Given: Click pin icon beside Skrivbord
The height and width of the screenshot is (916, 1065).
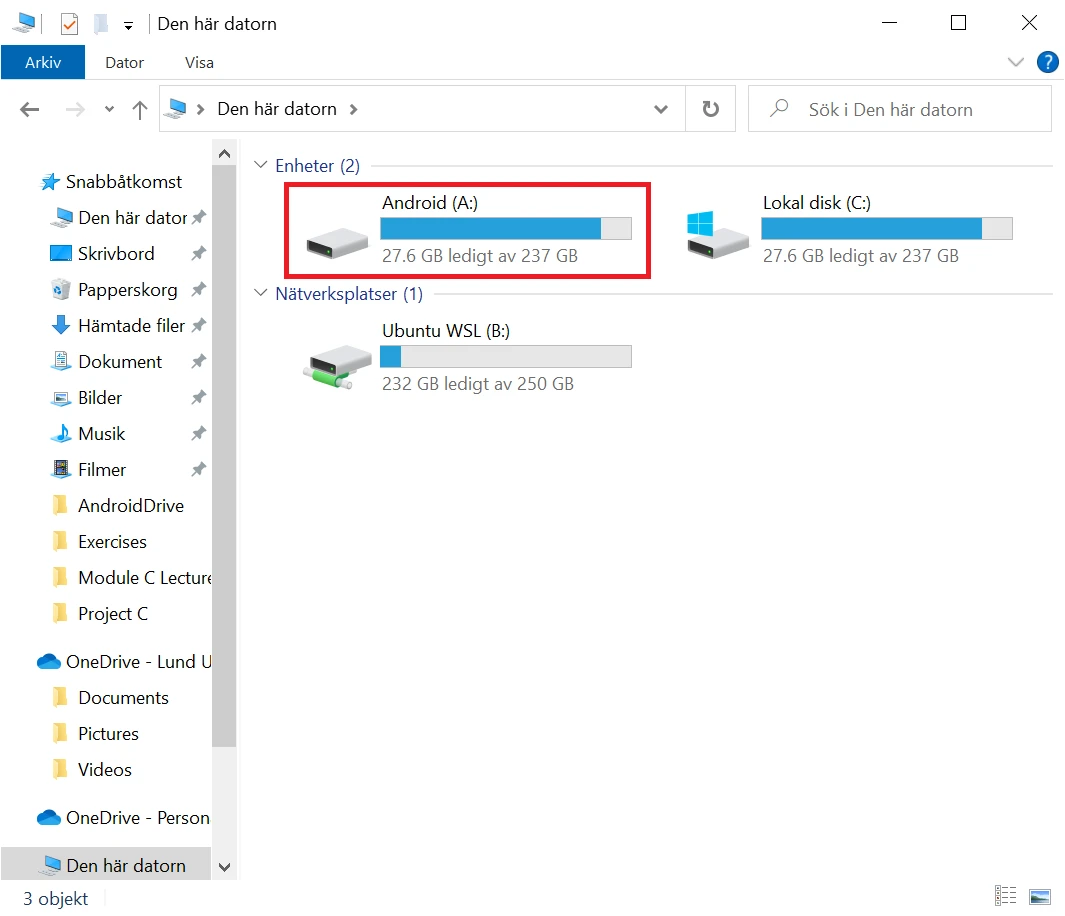Looking at the screenshot, I should tap(198, 254).
